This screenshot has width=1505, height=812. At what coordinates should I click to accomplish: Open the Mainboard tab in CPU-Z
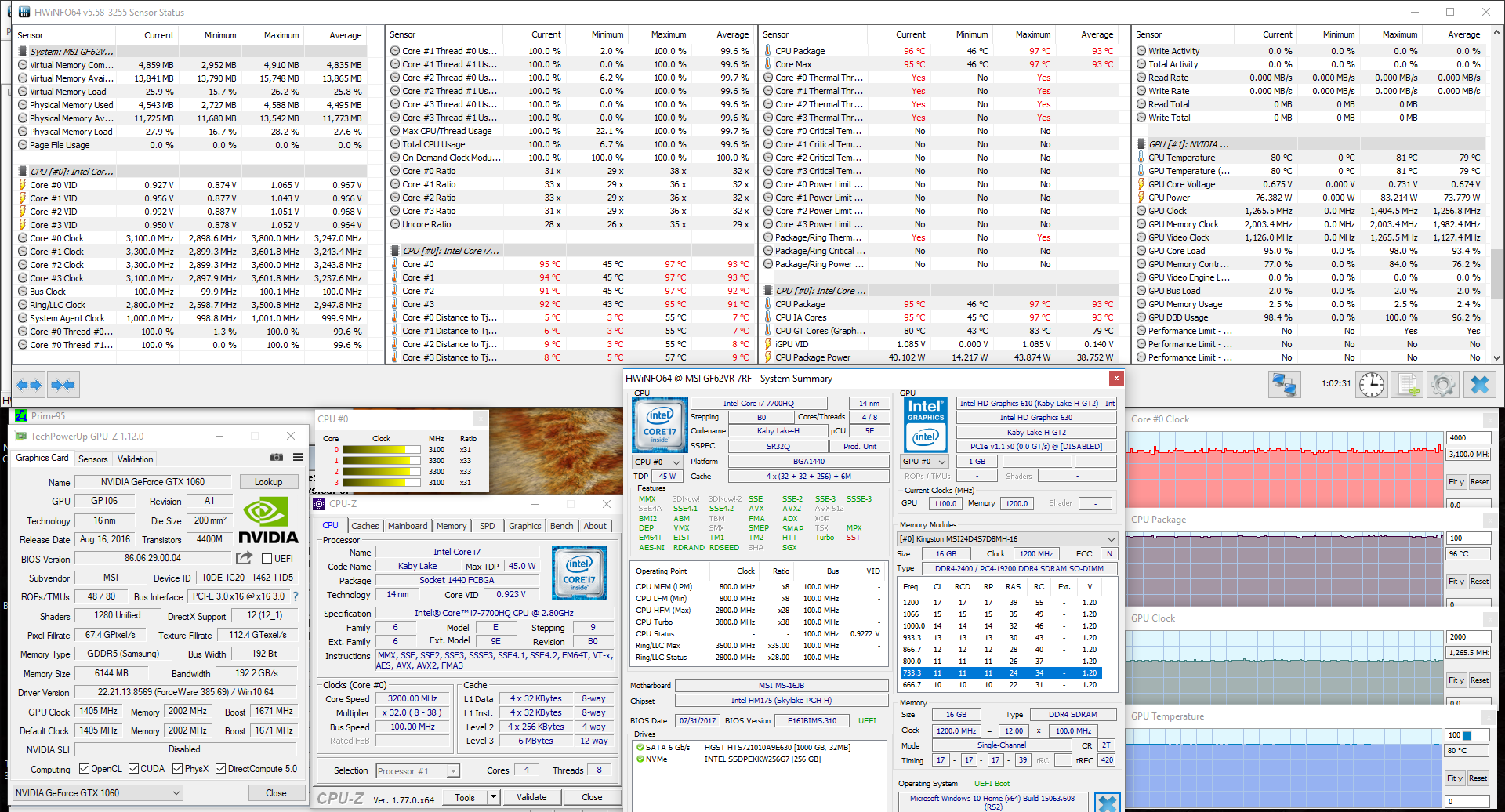click(x=408, y=526)
